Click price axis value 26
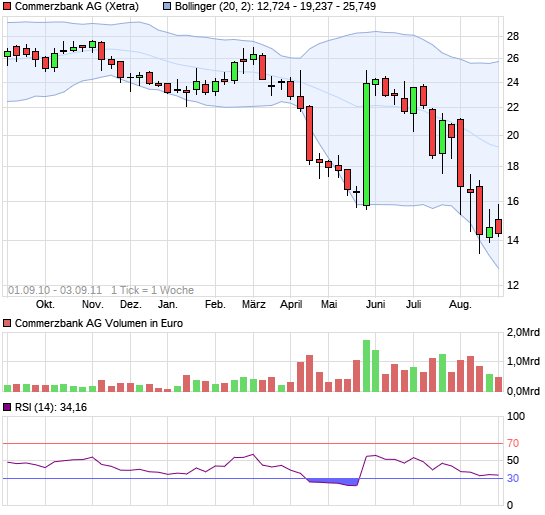The height and width of the screenshot is (515, 545). pos(513,58)
